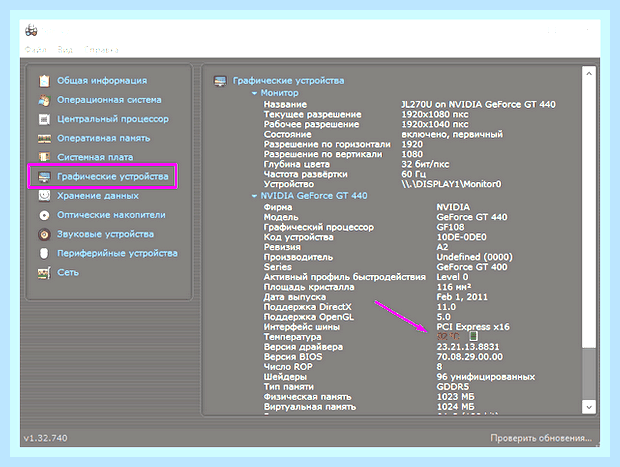Open the Файл menu
This screenshot has width=620, height=467.
click(x=36, y=50)
